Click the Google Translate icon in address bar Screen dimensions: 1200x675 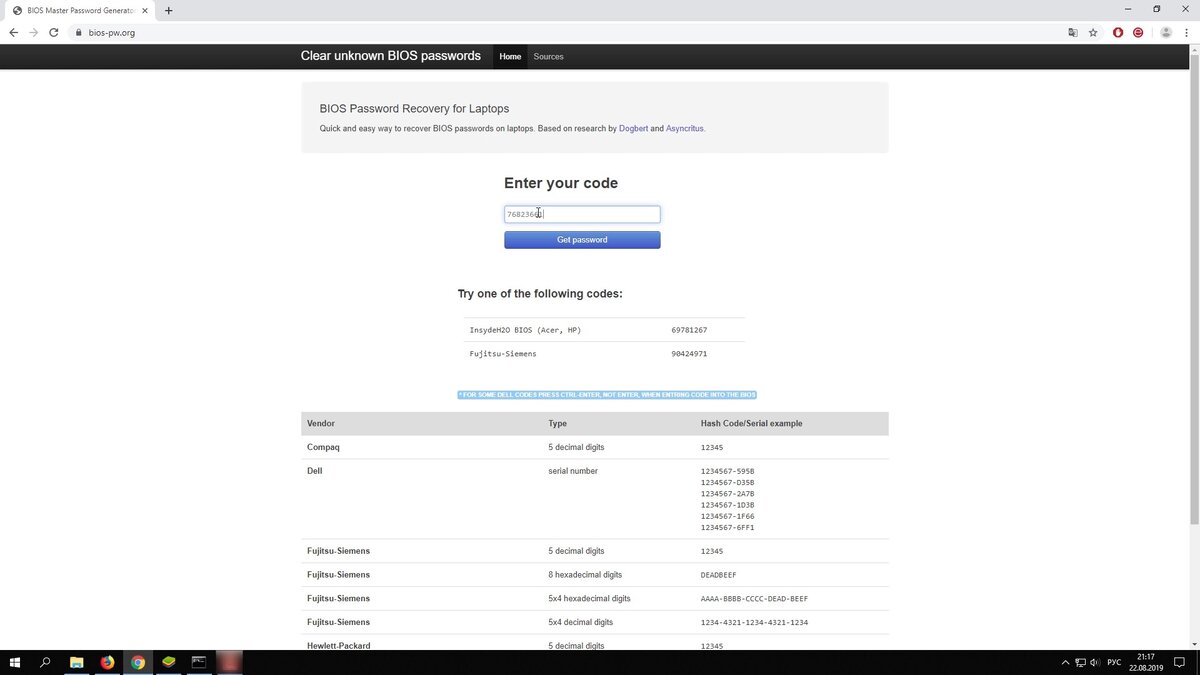point(1073,32)
